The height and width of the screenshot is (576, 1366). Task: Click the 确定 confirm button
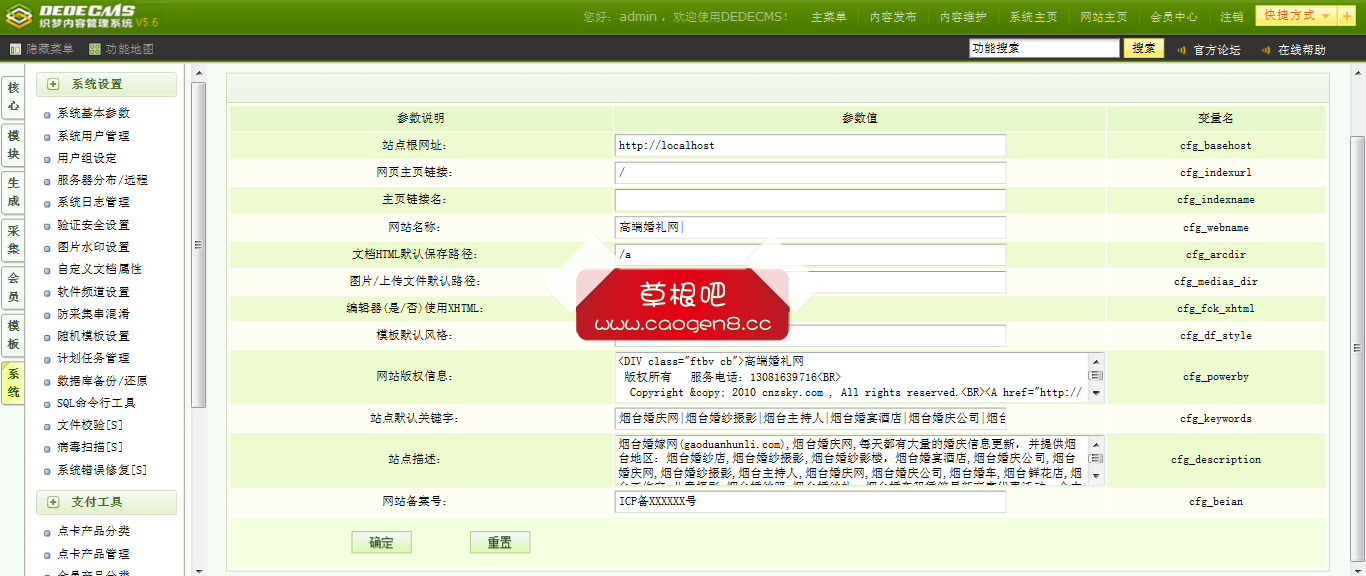coord(381,541)
